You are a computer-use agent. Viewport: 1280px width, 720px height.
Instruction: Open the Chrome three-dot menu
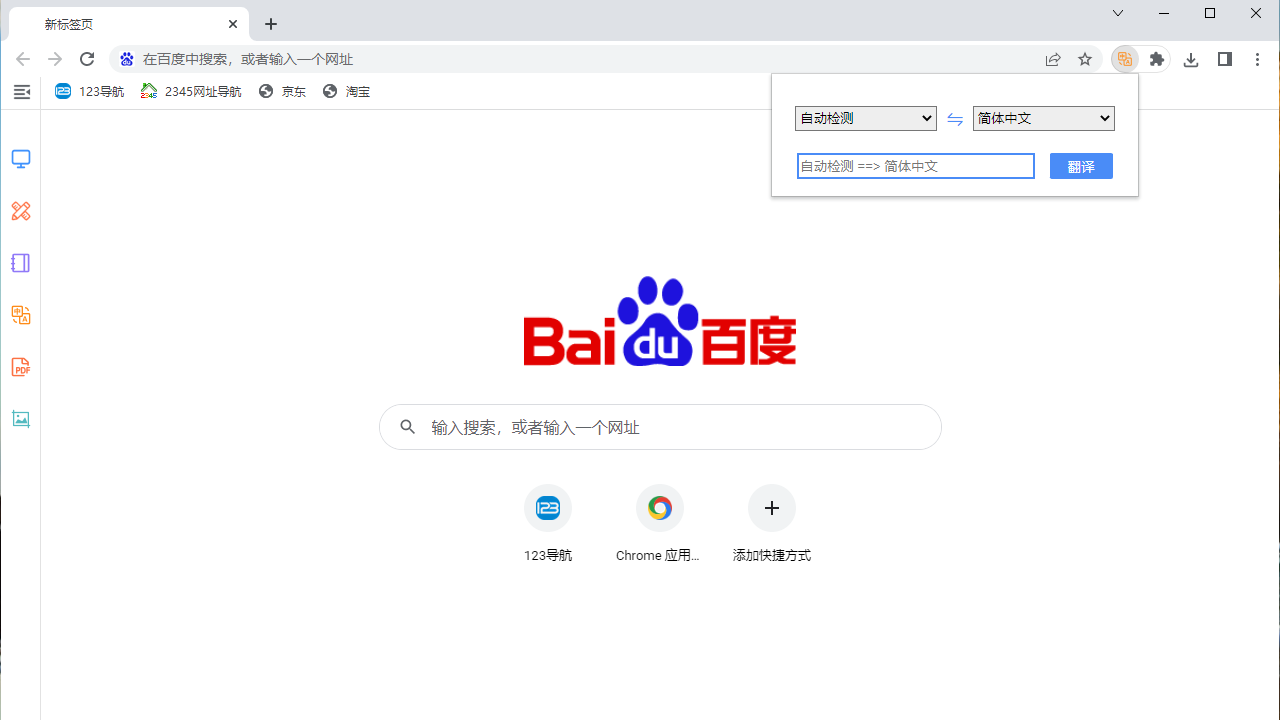click(1257, 59)
